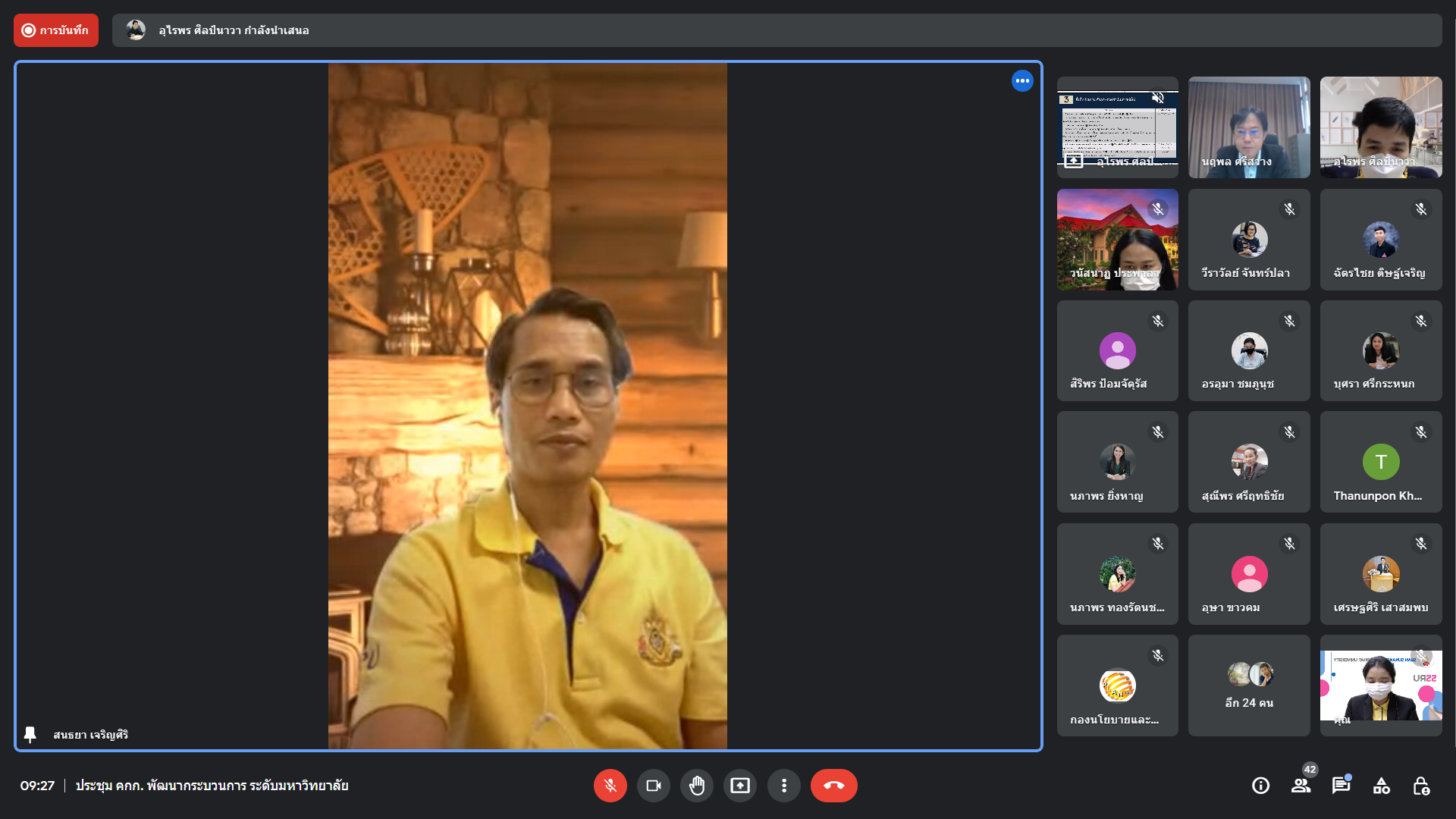Select the shared presentation screen thumbnail

pos(1117,127)
